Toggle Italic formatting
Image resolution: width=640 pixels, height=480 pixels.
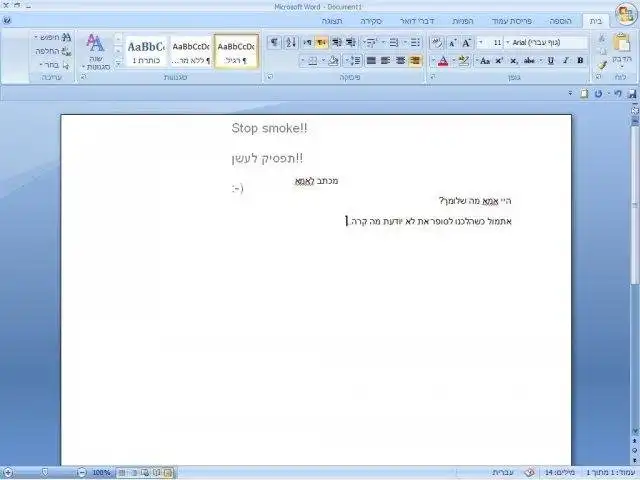click(566, 61)
